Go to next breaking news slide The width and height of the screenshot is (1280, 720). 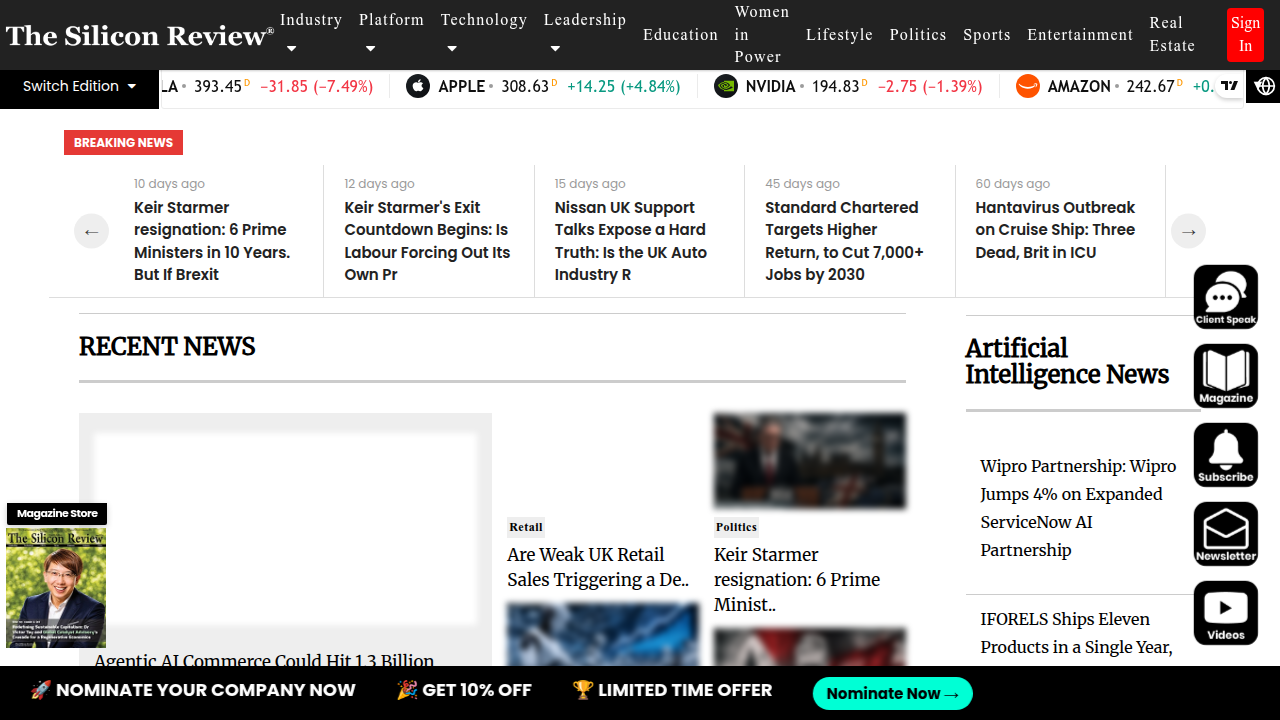pyautogui.click(x=1188, y=231)
